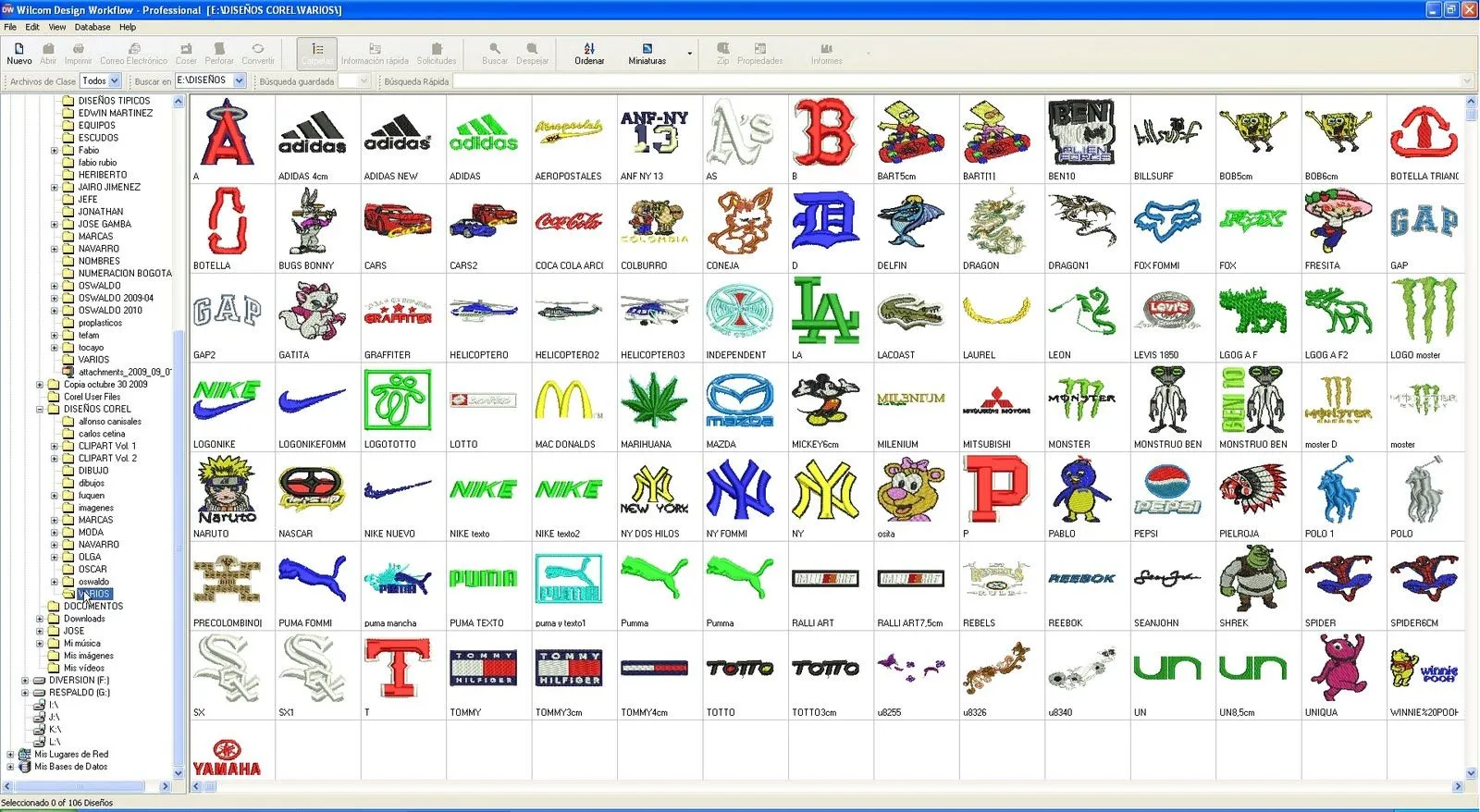The height and width of the screenshot is (812, 1480).
Task: Click the Perforar toolbar icon
Action: tap(219, 54)
